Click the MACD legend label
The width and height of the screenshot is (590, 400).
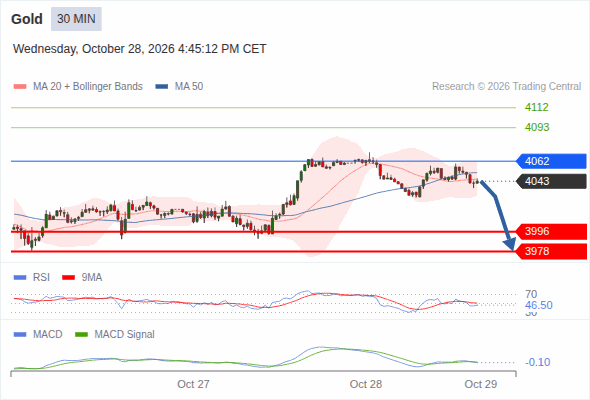47,335
